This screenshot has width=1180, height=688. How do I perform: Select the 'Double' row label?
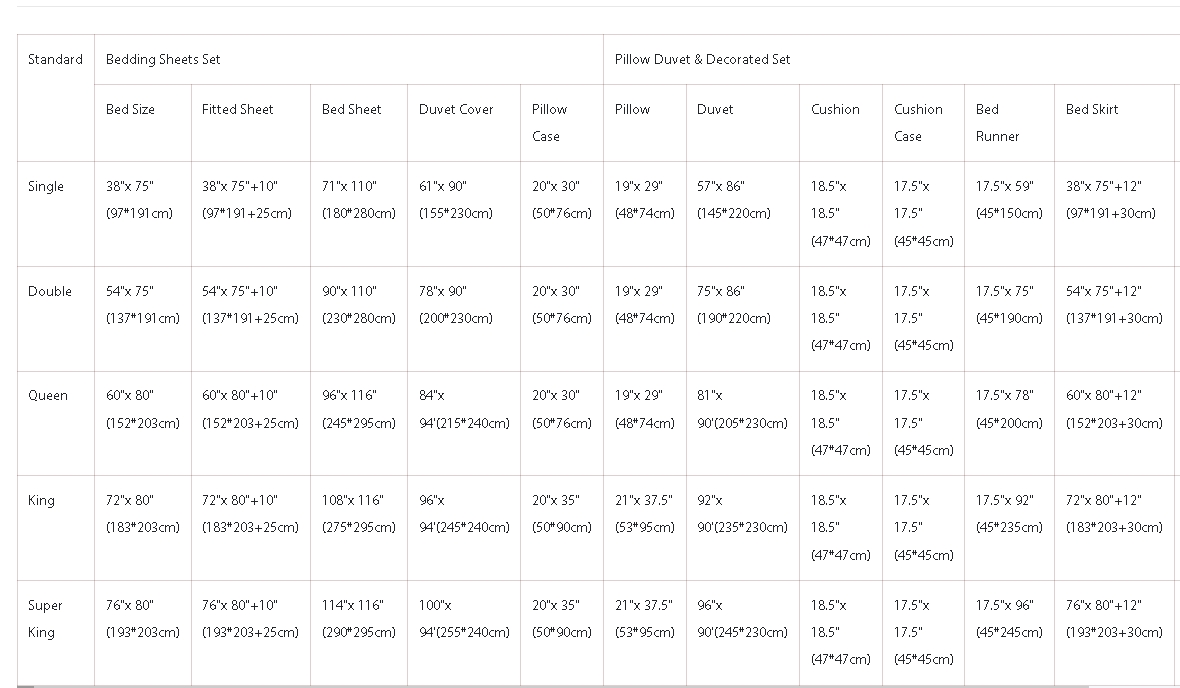(50, 292)
